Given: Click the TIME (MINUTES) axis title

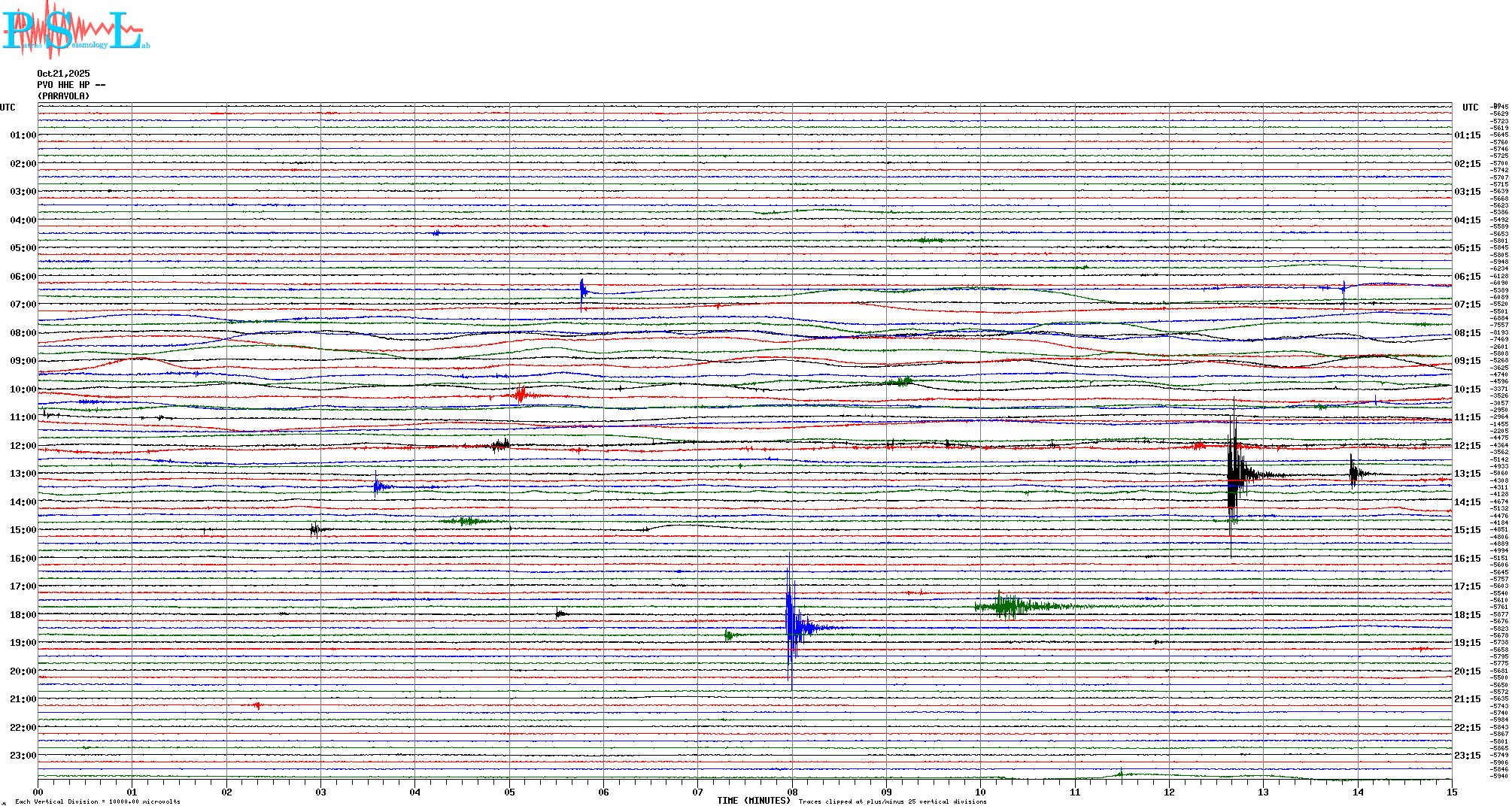Looking at the screenshot, I should click(x=754, y=801).
